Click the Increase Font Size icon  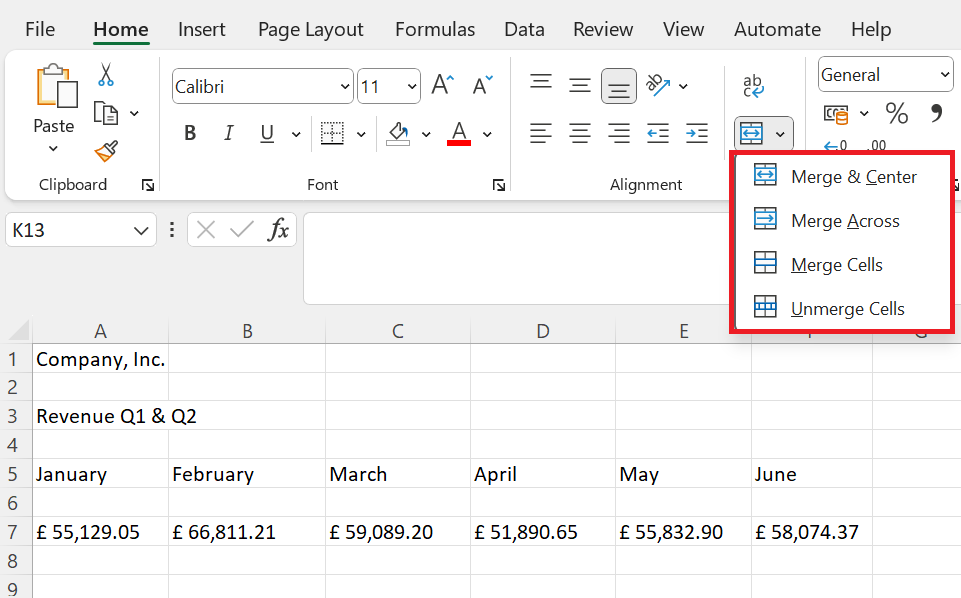click(443, 86)
